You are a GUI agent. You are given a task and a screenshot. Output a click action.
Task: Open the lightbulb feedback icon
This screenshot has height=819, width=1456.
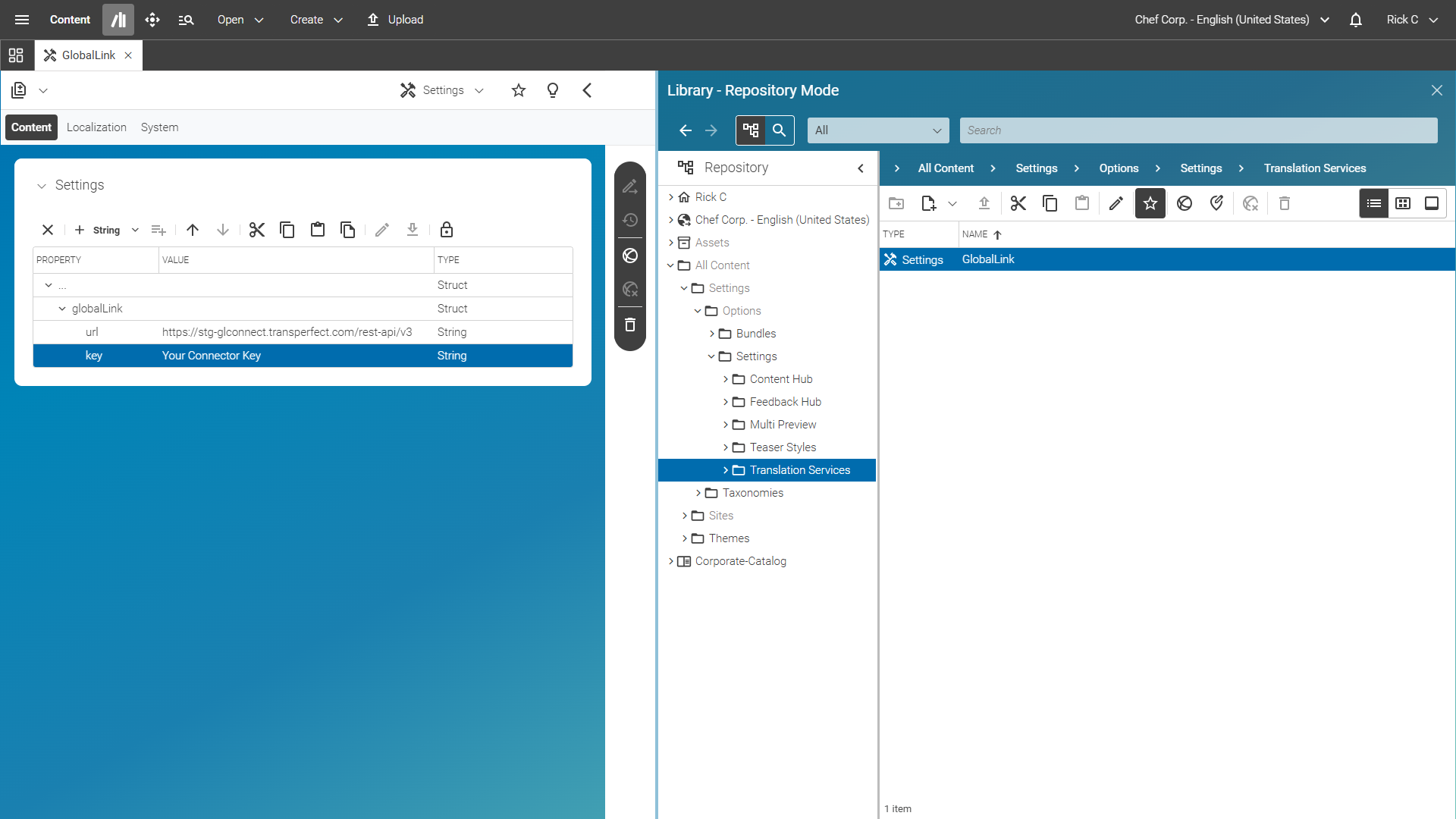pyautogui.click(x=553, y=90)
